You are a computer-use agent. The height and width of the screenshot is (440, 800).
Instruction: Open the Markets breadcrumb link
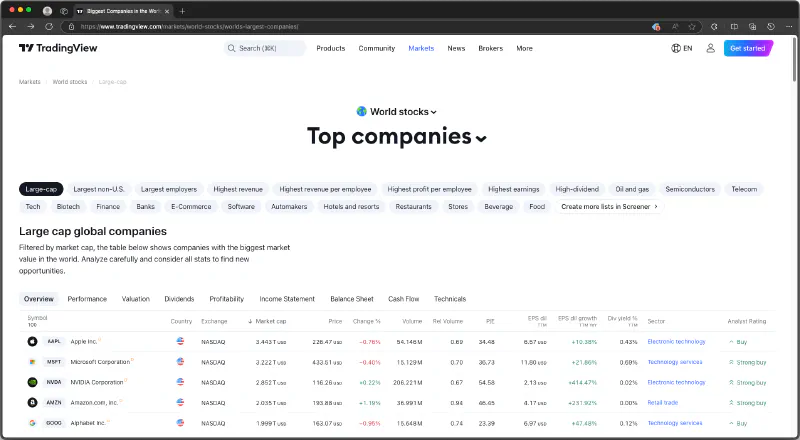click(30, 82)
